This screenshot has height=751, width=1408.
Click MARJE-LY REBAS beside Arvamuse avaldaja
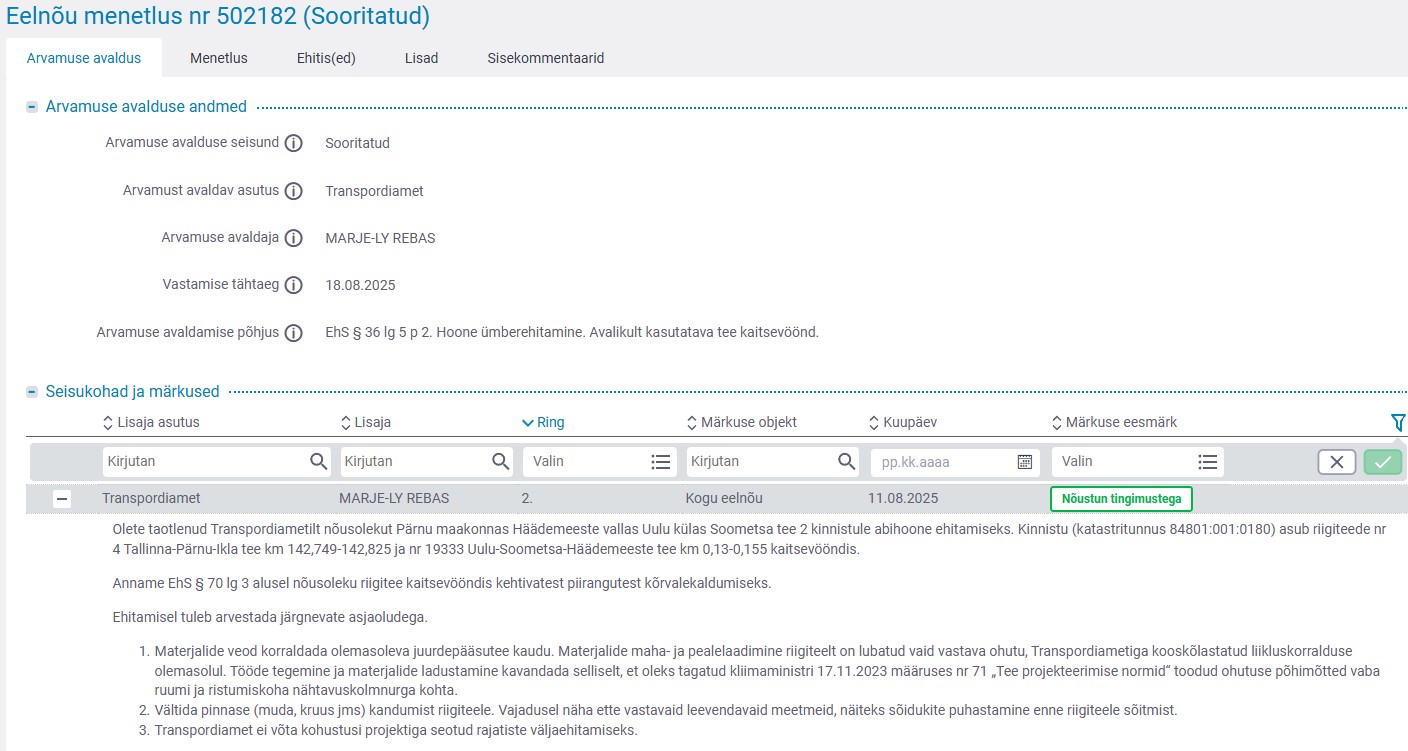pyautogui.click(x=380, y=238)
